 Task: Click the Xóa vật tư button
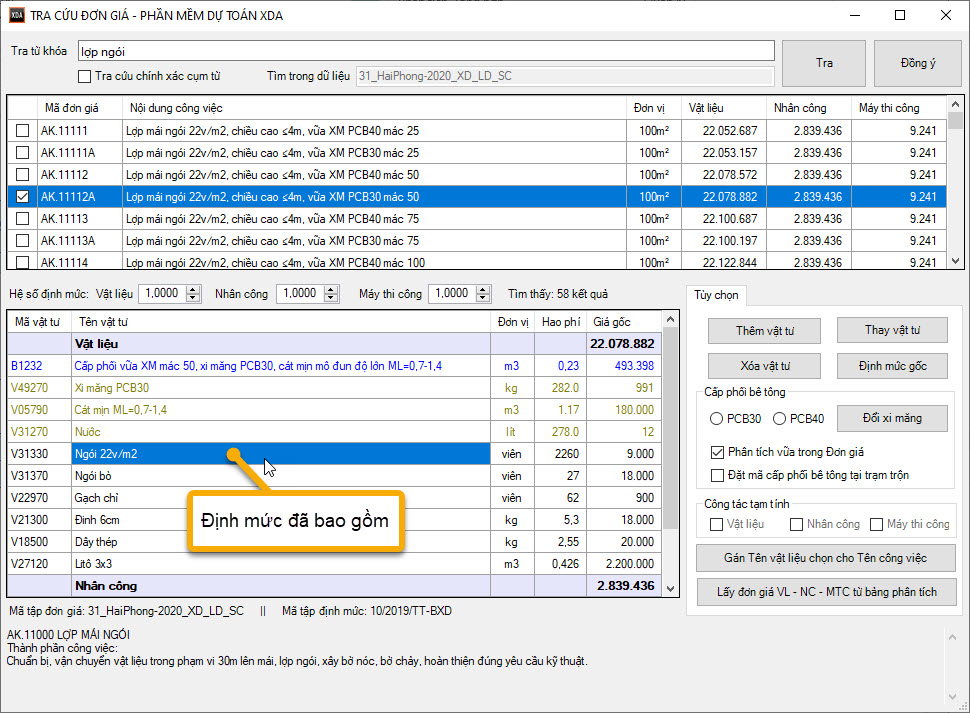coord(764,366)
